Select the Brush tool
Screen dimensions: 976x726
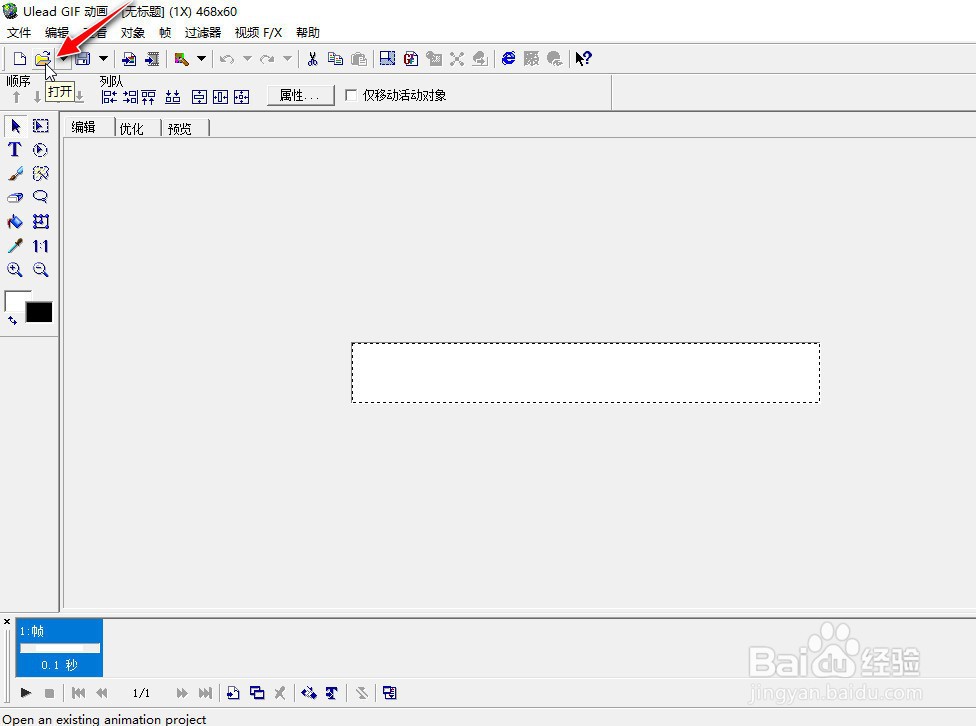(16, 173)
